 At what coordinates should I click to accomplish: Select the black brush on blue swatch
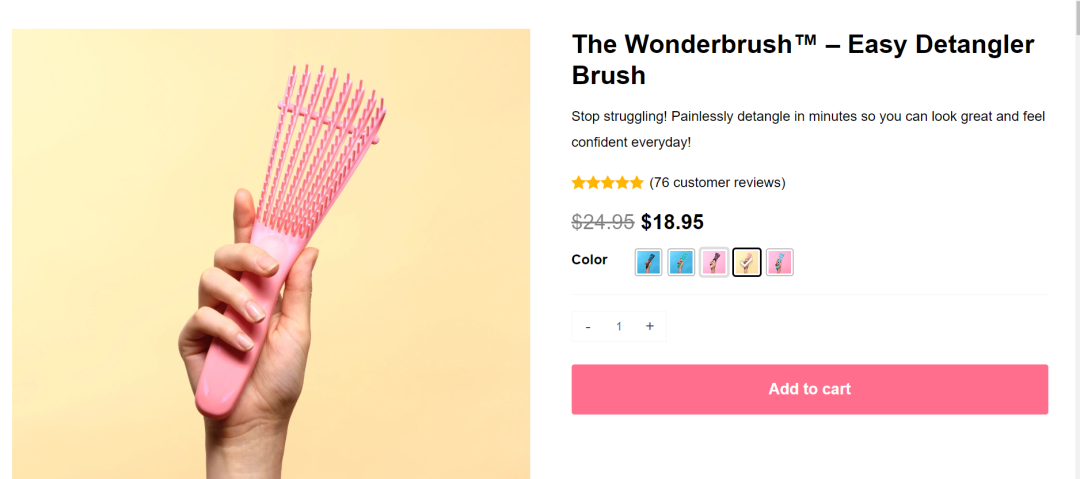click(x=648, y=262)
